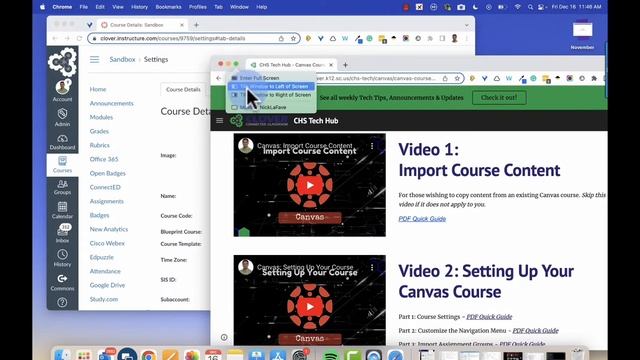Open Study.com in course navigation

point(104,299)
